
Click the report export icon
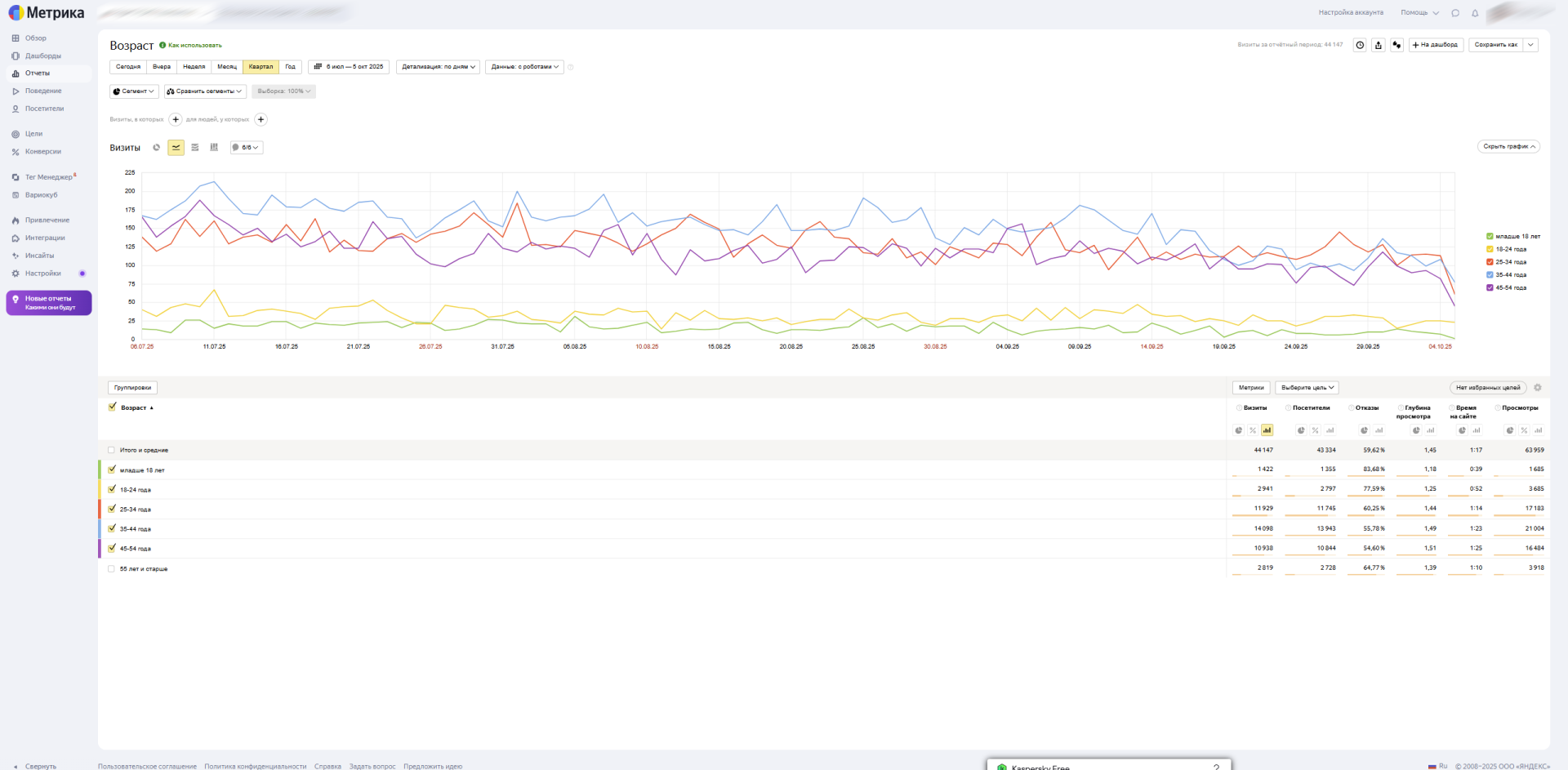coord(1379,45)
